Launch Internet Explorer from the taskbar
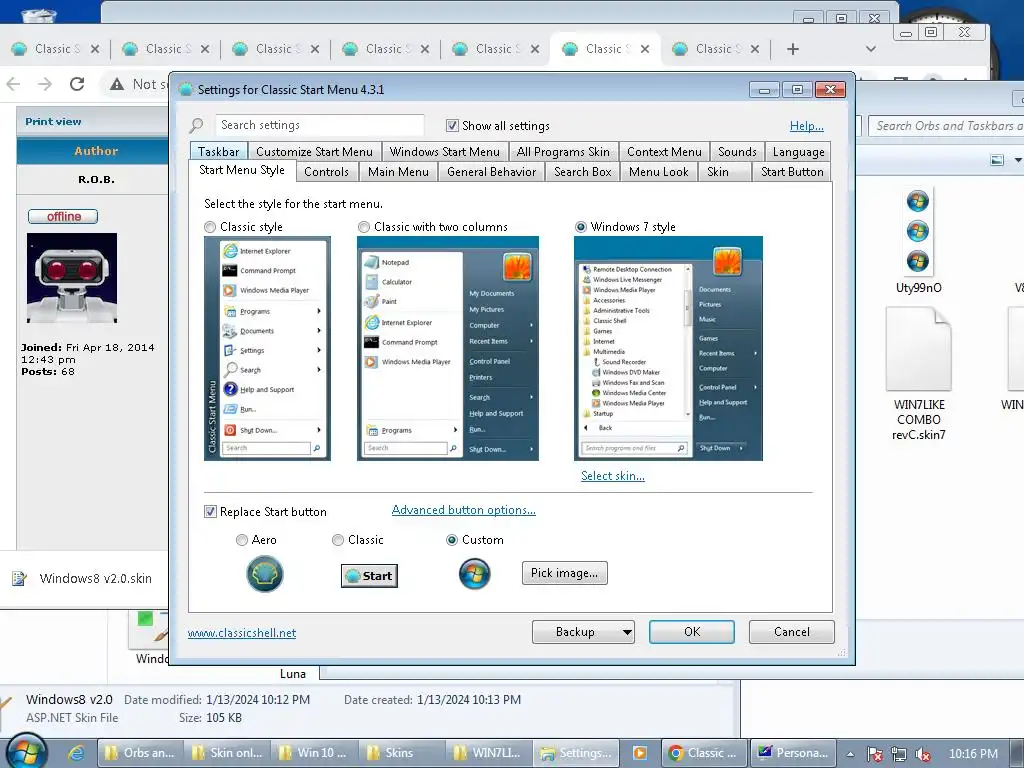The height and width of the screenshot is (768, 1024). [76, 753]
